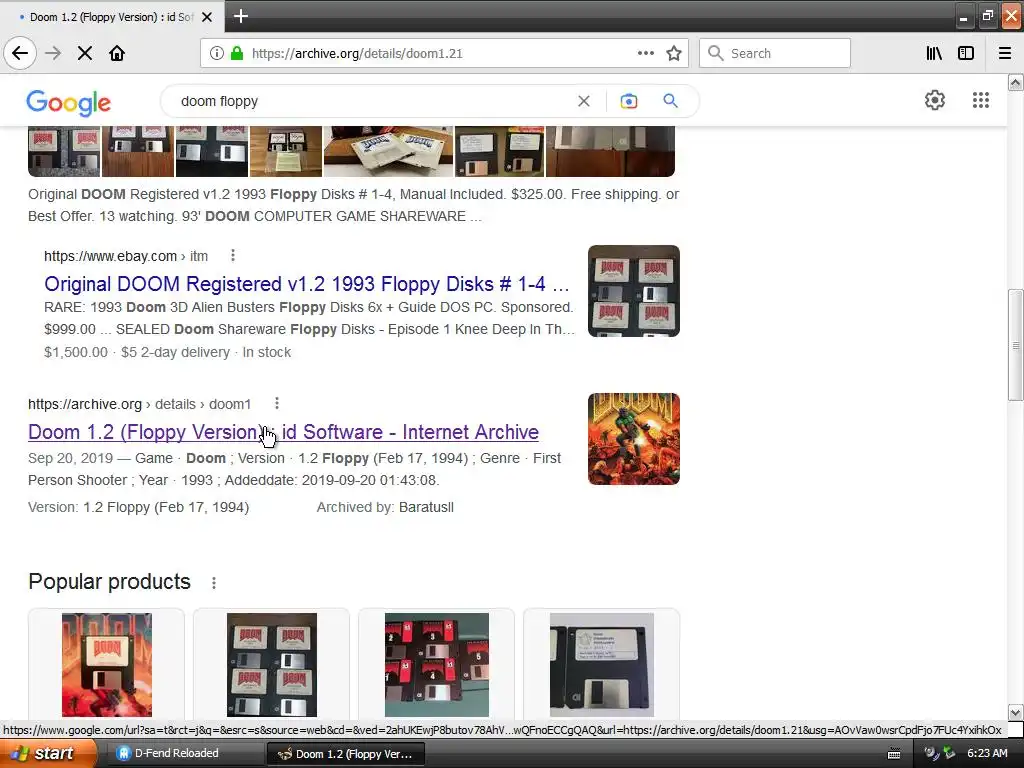Open the beige Doom disks image in strip
This screenshot has width=1024, height=768.
click(x=388, y=152)
